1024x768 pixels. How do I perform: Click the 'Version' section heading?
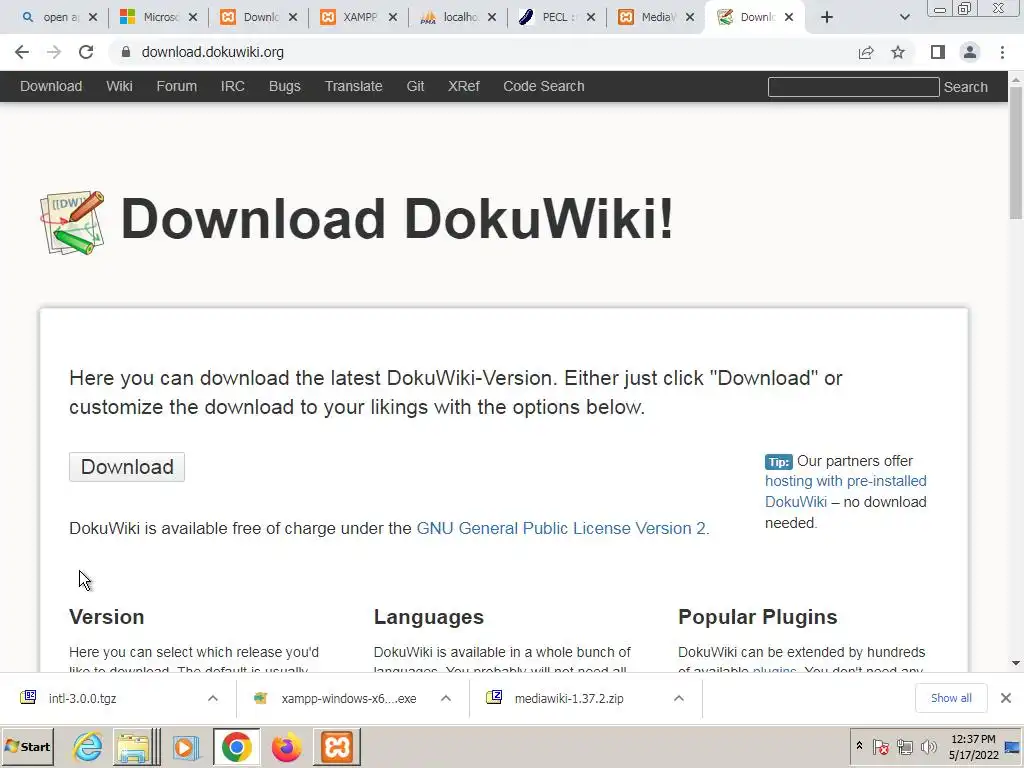[x=106, y=617]
